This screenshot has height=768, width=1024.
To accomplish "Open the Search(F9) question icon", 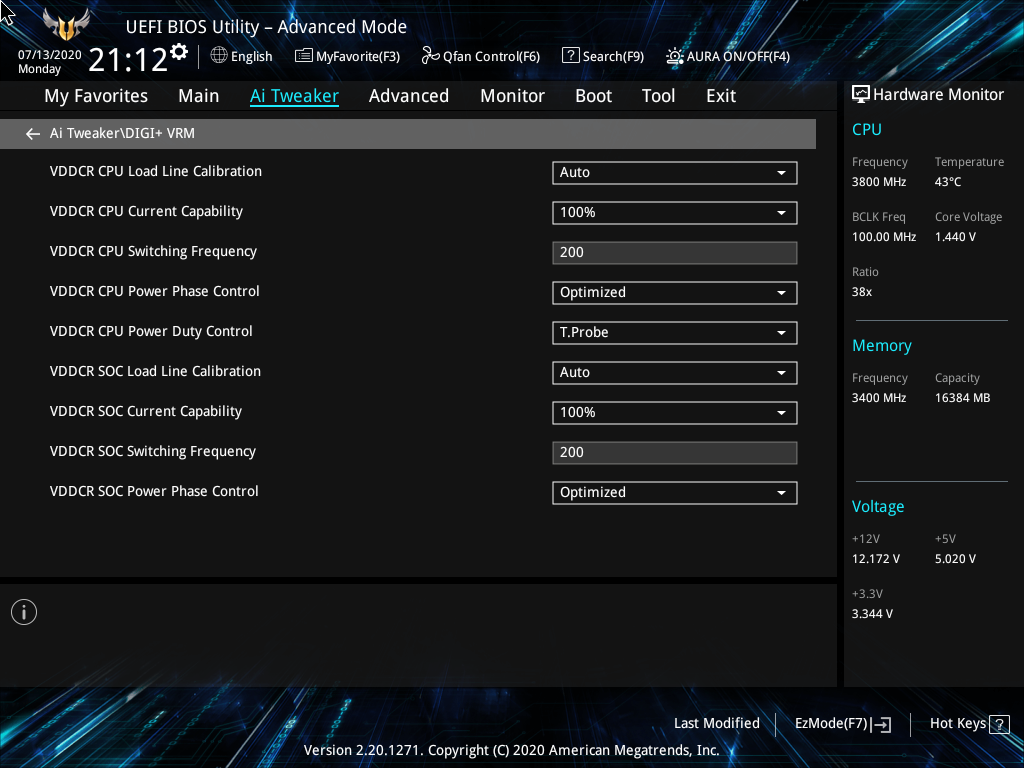I will tap(570, 56).
